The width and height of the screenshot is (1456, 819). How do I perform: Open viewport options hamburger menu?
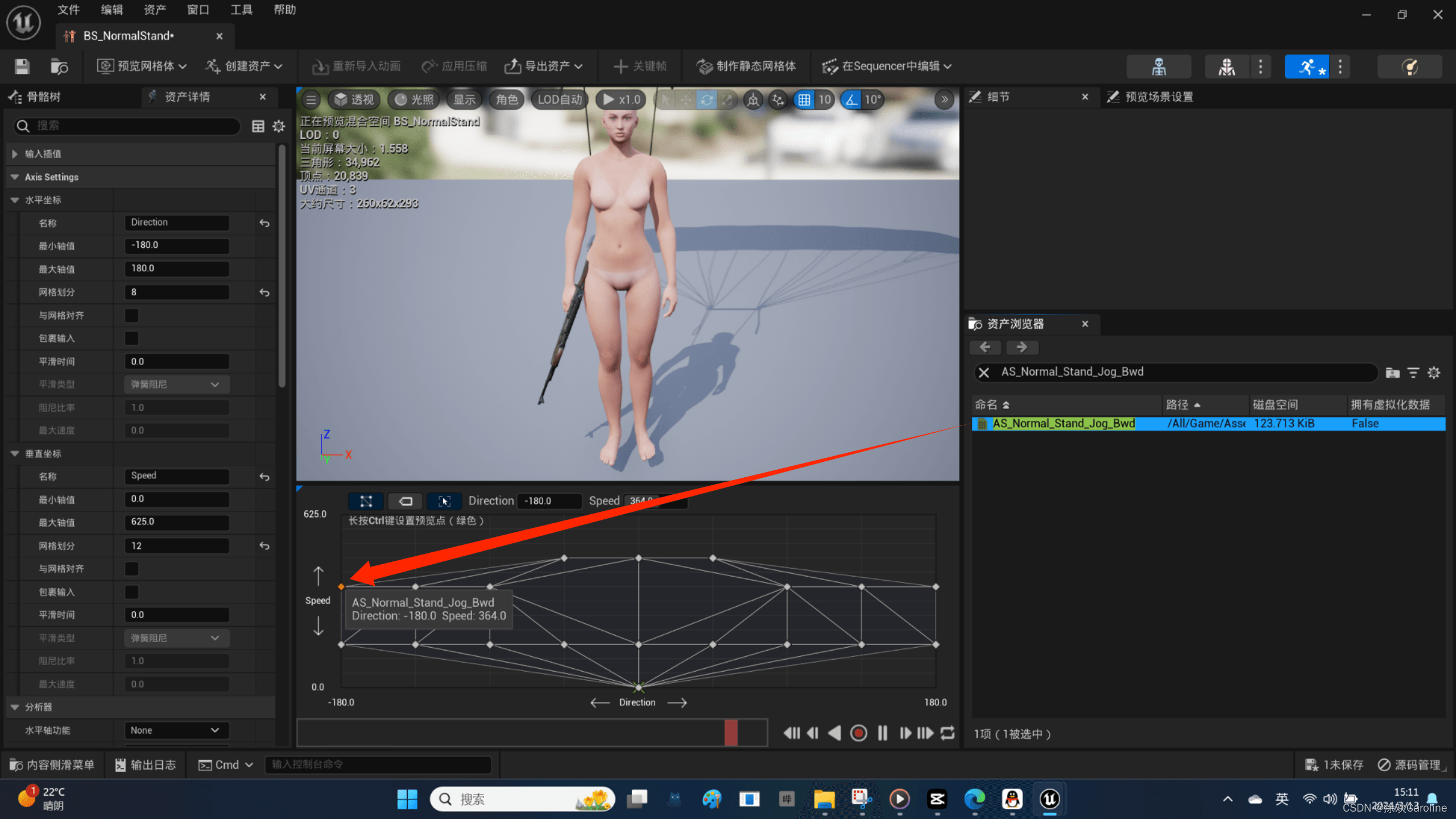tap(311, 100)
